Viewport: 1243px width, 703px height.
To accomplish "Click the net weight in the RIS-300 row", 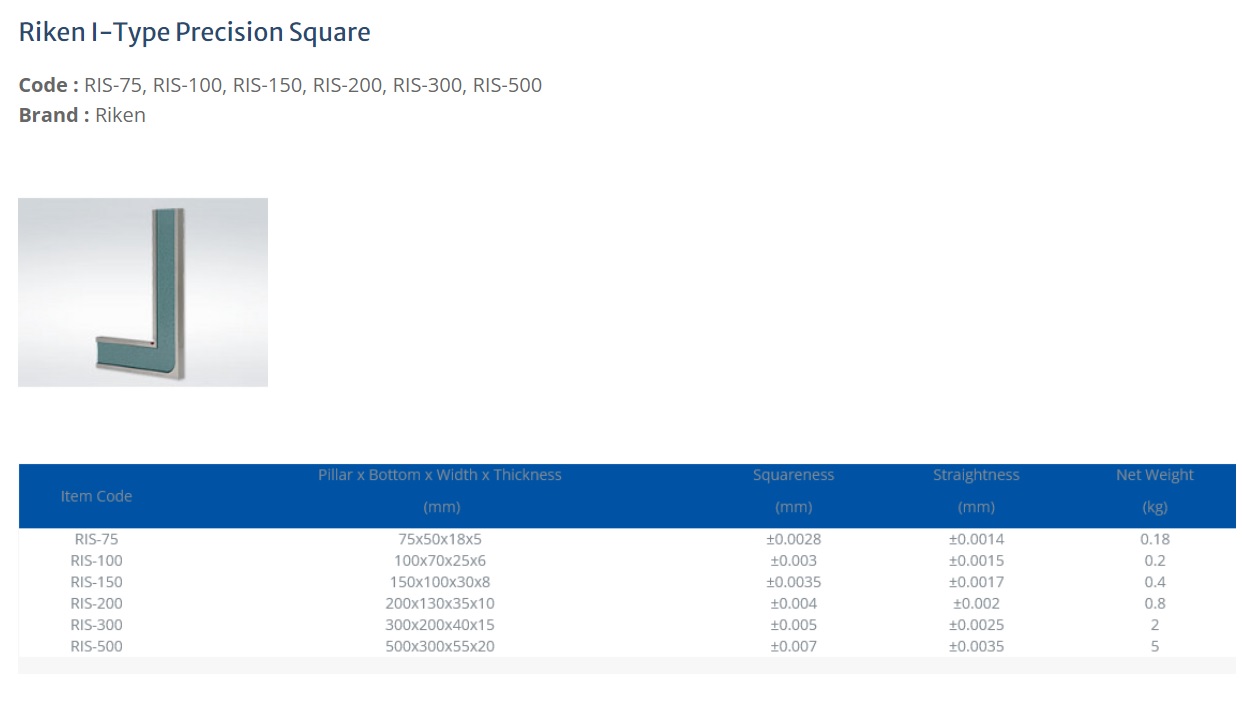I will pos(1155,625).
